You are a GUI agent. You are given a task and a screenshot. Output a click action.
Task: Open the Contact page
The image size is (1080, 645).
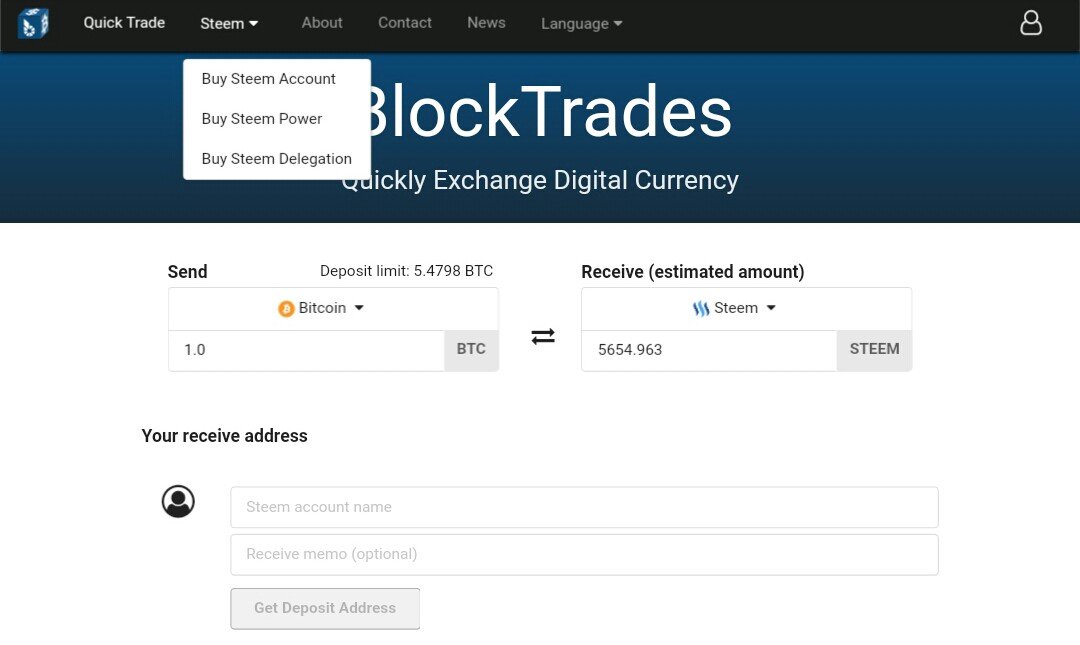tap(404, 23)
